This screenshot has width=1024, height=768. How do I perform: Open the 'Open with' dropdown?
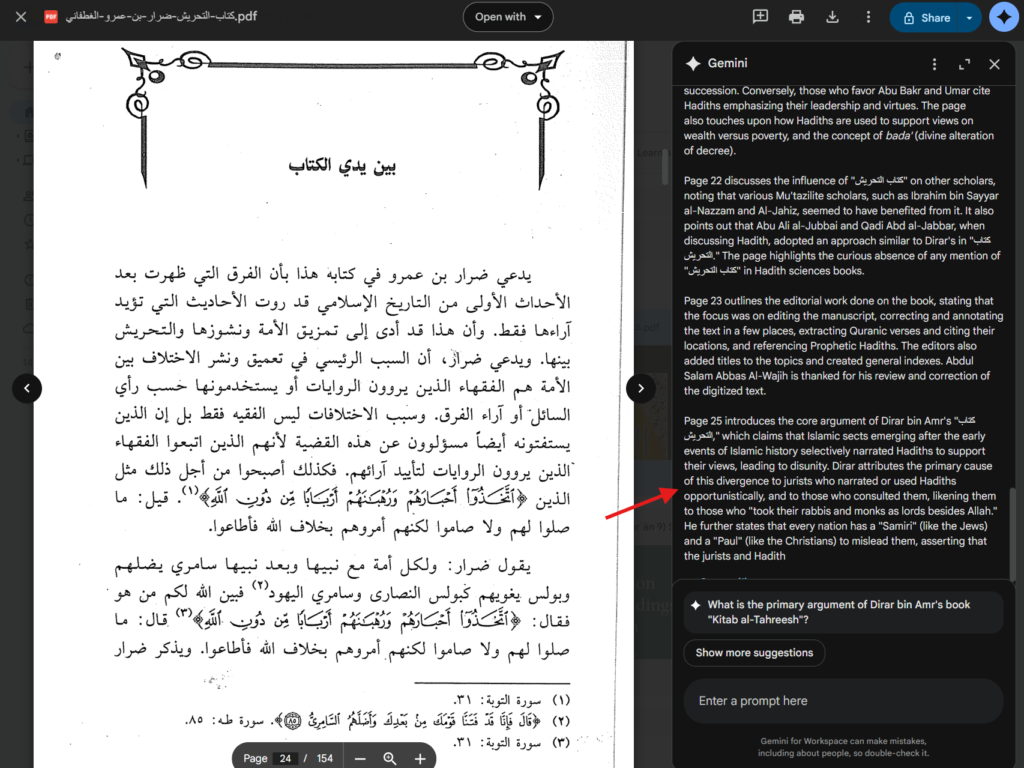[508, 17]
